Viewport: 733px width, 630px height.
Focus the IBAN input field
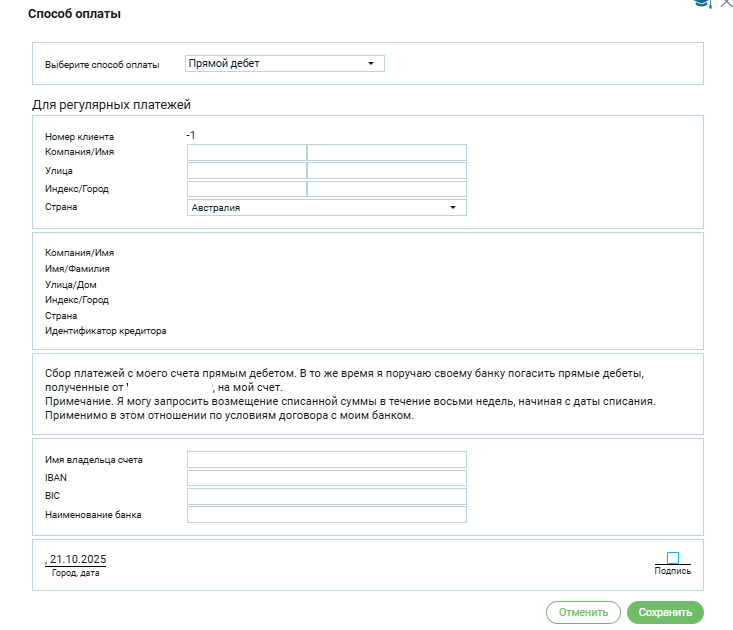[x=326, y=478]
